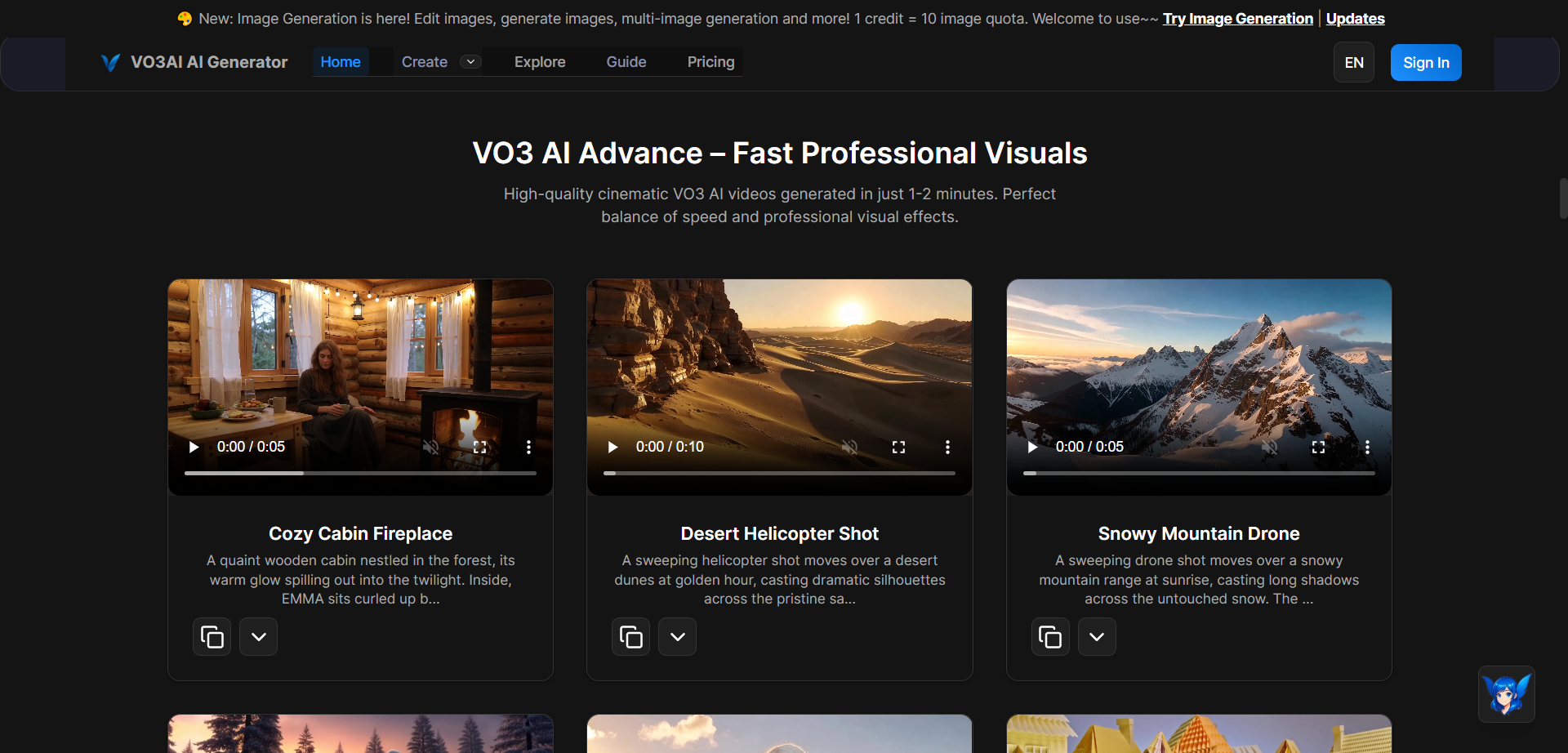The height and width of the screenshot is (753, 1568).
Task: Unmute the Cozy Cabin Fireplace video
Action: point(431,447)
